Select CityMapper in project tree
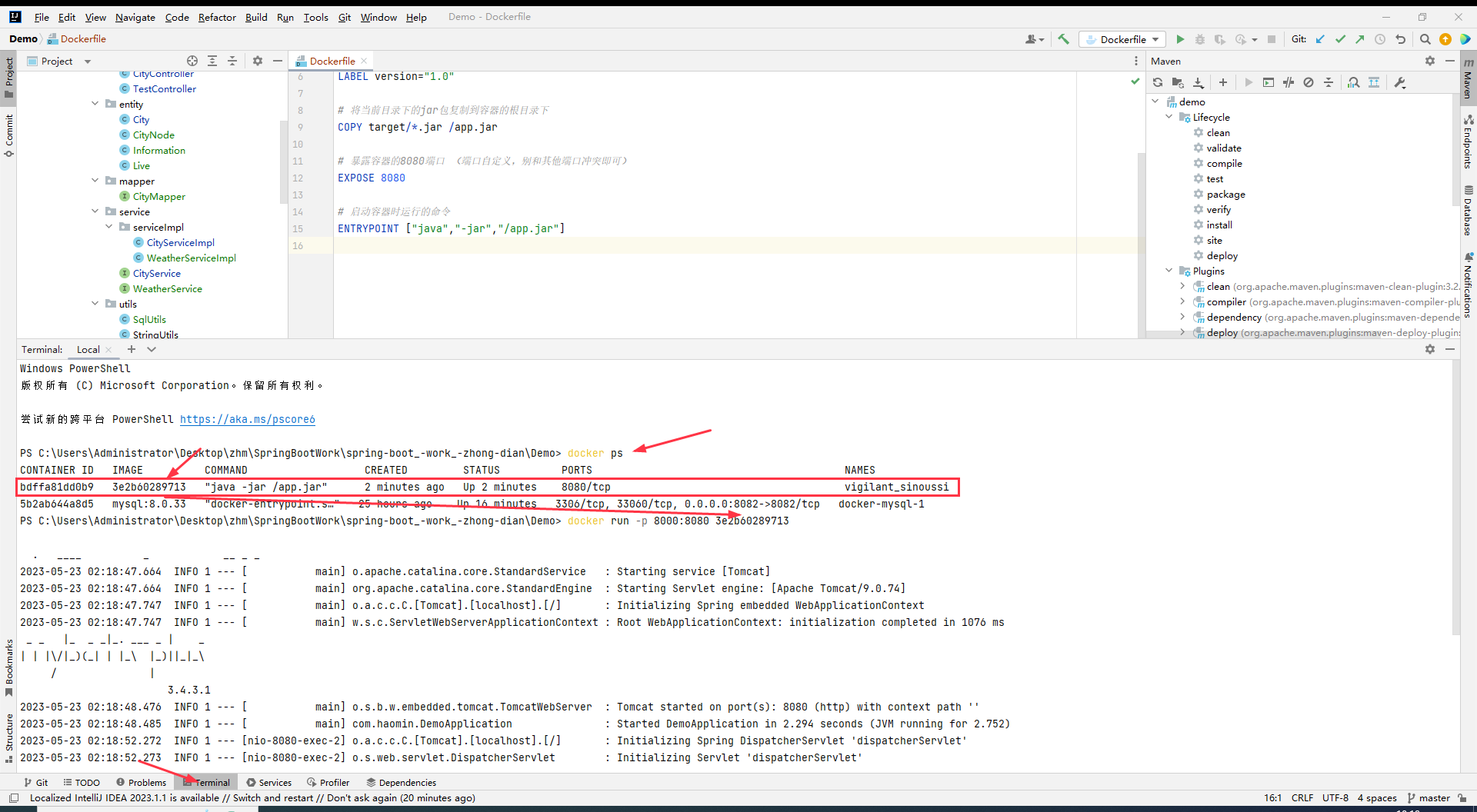Viewport: 1477px width, 812px height. [158, 196]
